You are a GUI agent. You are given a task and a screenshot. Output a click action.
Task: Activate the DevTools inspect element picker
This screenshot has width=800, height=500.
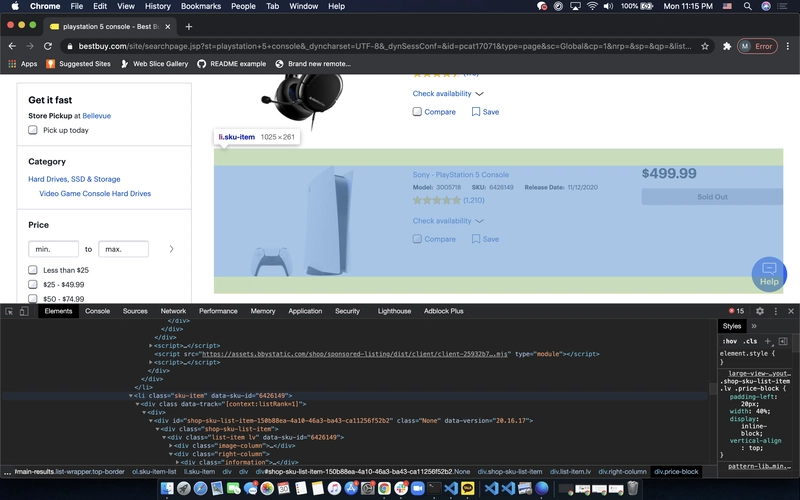click(9, 311)
